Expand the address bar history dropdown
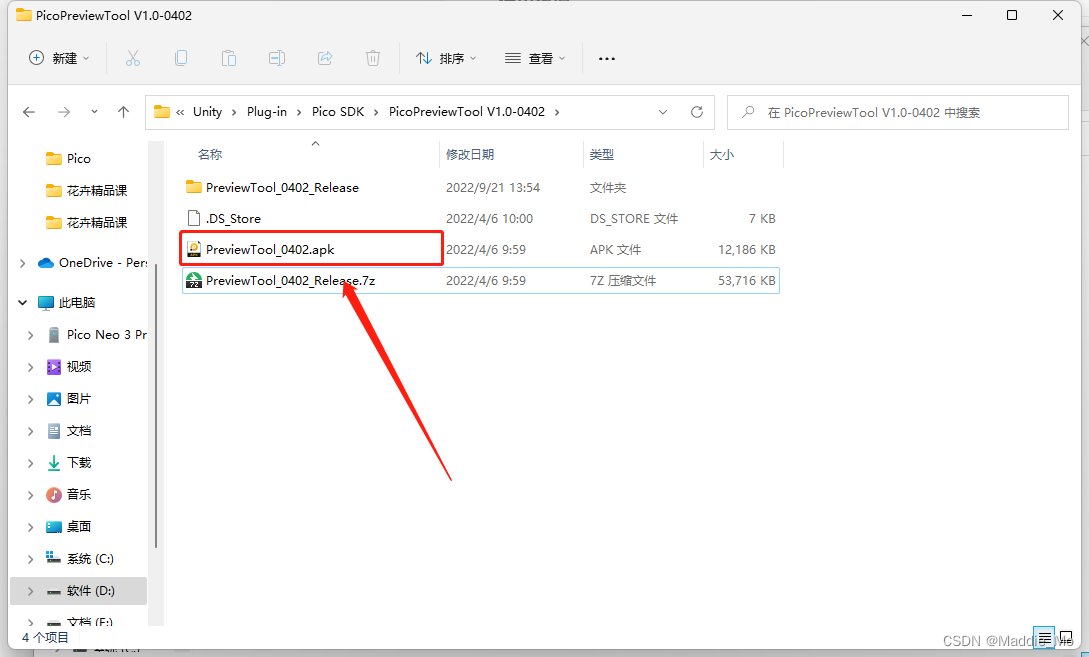Viewport: 1089px width, 657px height. 663,112
